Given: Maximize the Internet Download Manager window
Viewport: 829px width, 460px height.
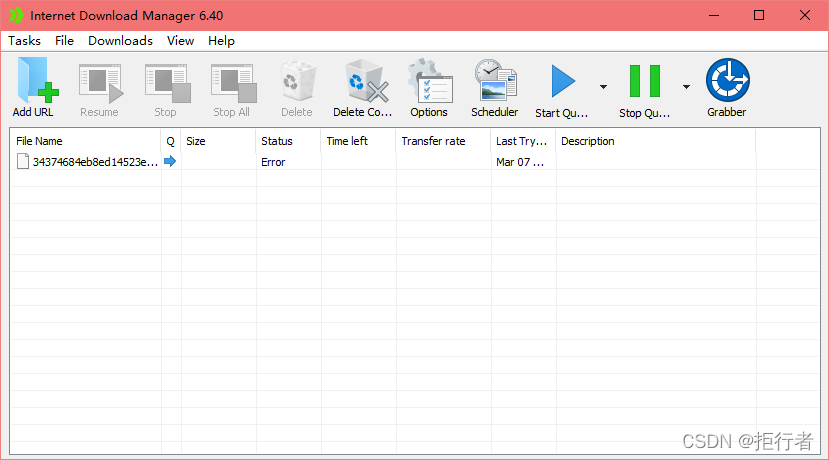Looking at the screenshot, I should point(759,15).
